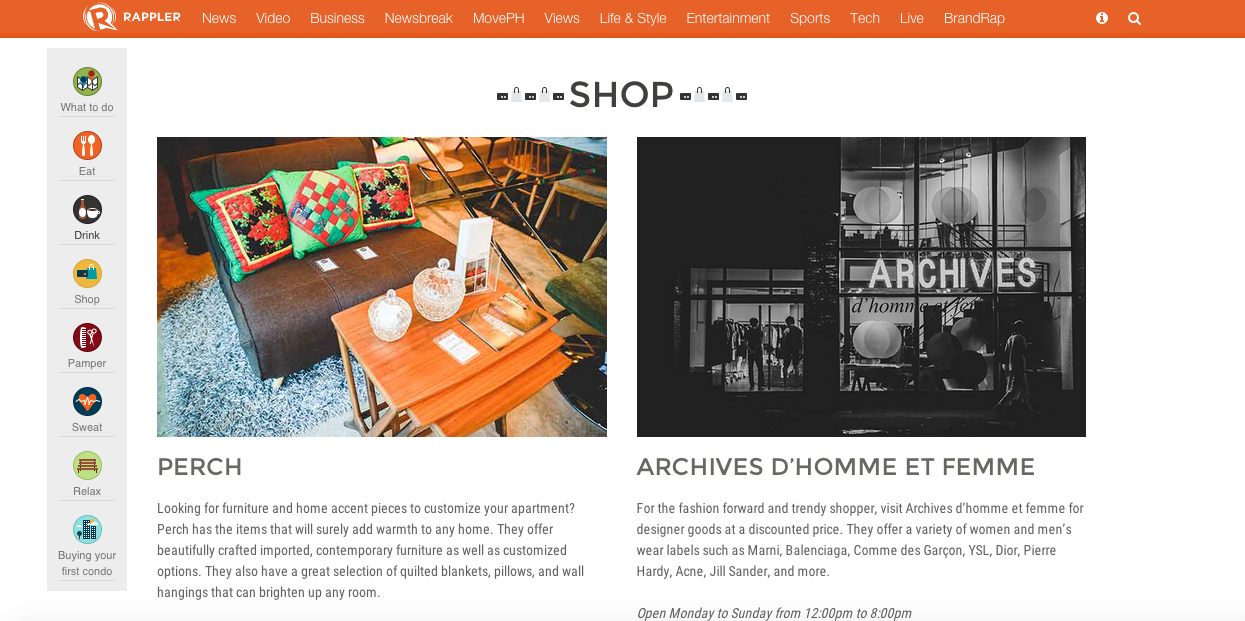Open the Entertainment menu item

[728, 18]
